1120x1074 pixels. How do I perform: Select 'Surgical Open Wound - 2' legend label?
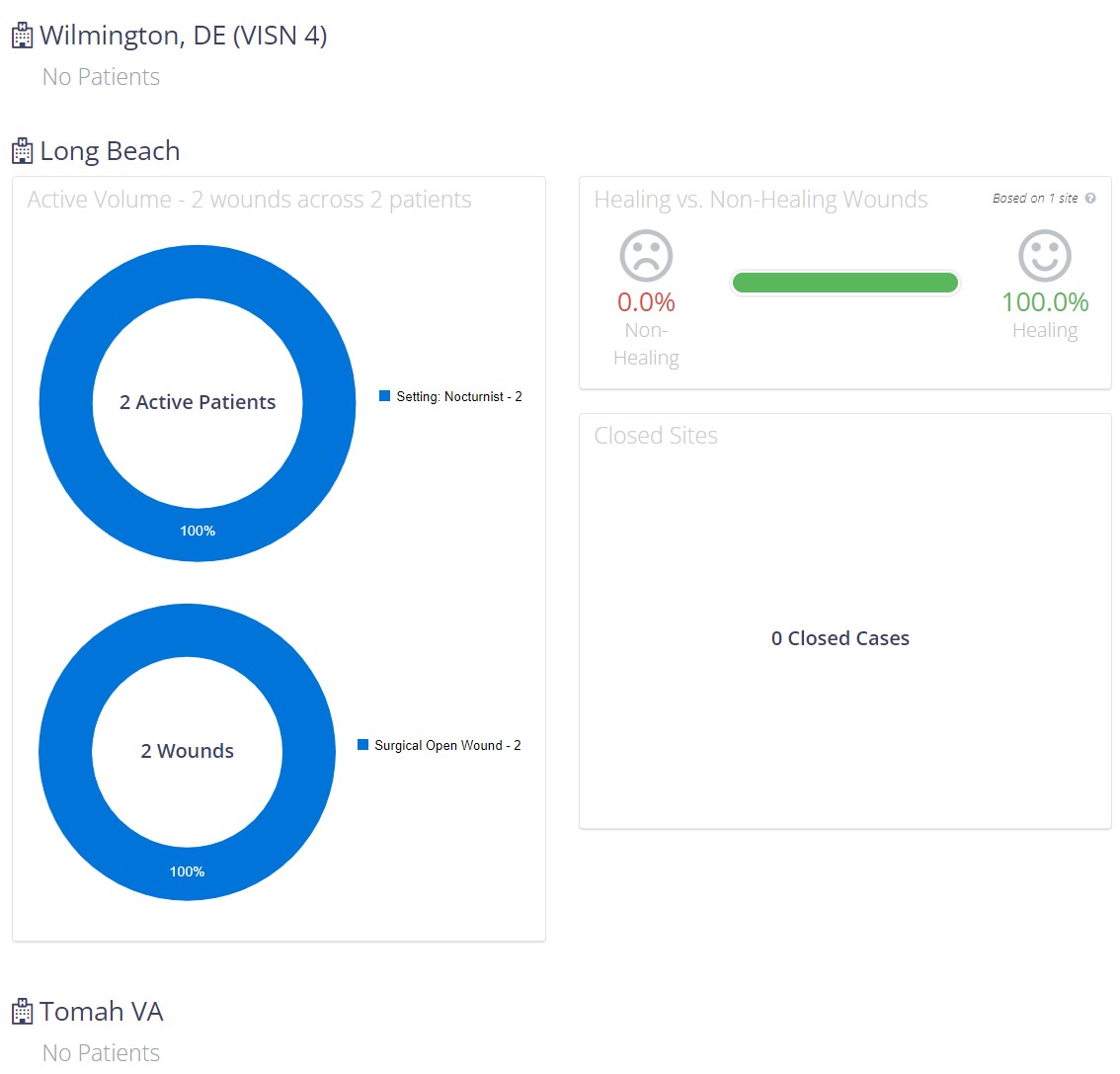click(447, 745)
